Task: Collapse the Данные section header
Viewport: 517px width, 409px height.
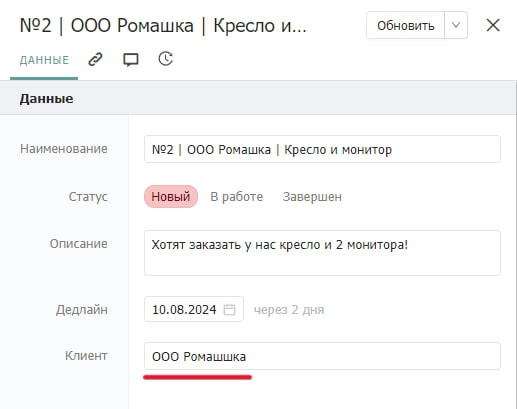Action: 258,99
